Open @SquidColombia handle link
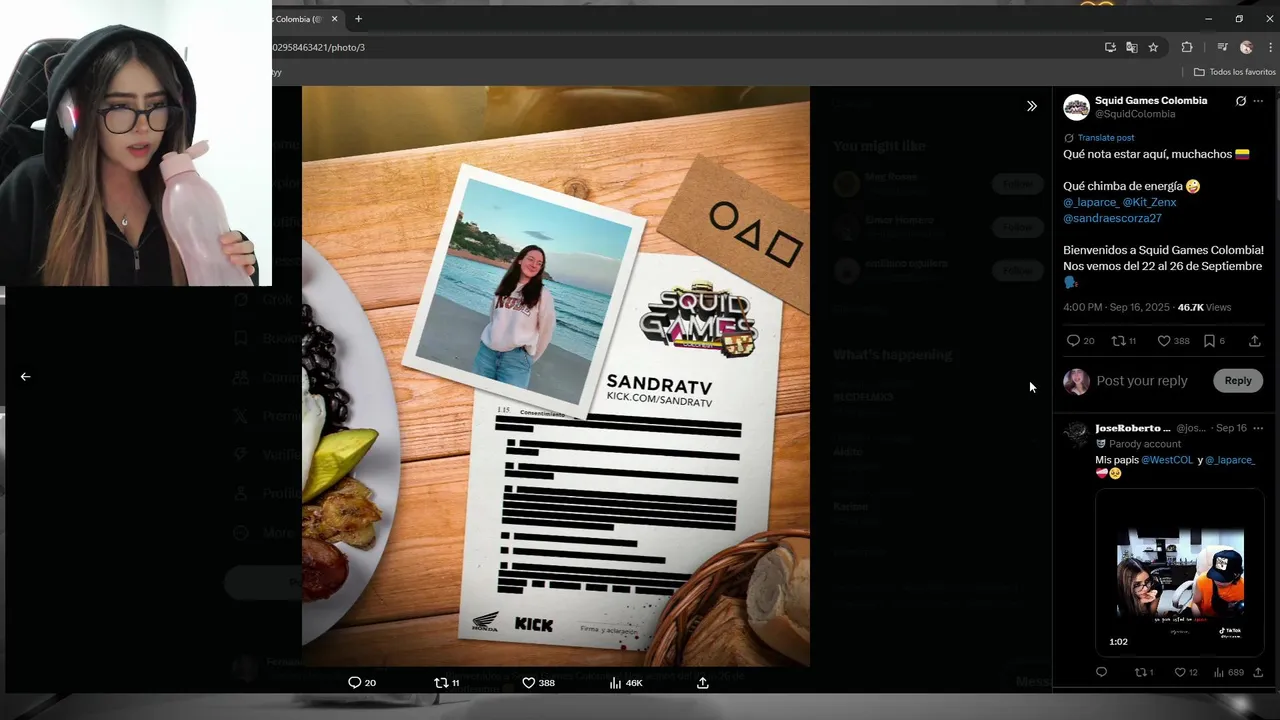Screen dimensions: 1280x720 click(1135, 114)
